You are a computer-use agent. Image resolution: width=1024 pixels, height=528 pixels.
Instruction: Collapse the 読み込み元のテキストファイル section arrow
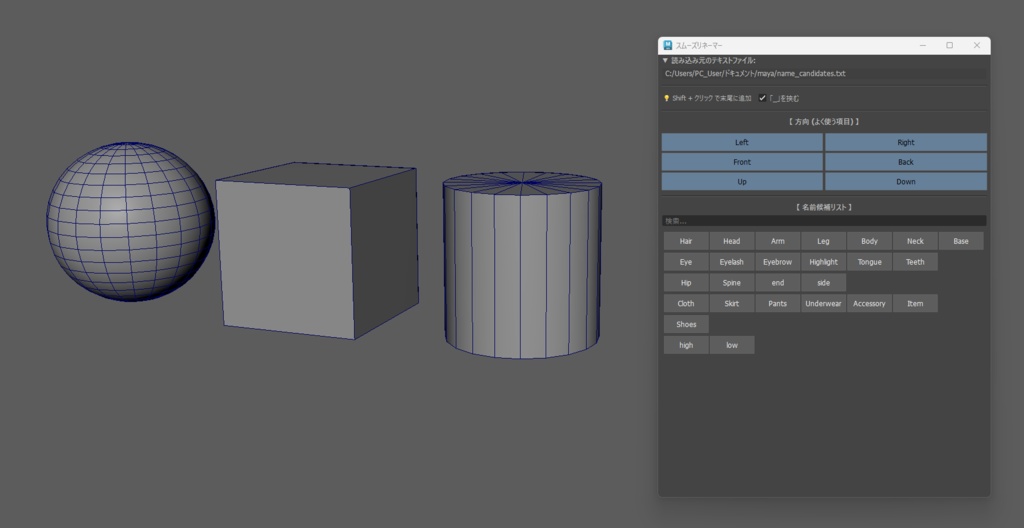coord(665,61)
